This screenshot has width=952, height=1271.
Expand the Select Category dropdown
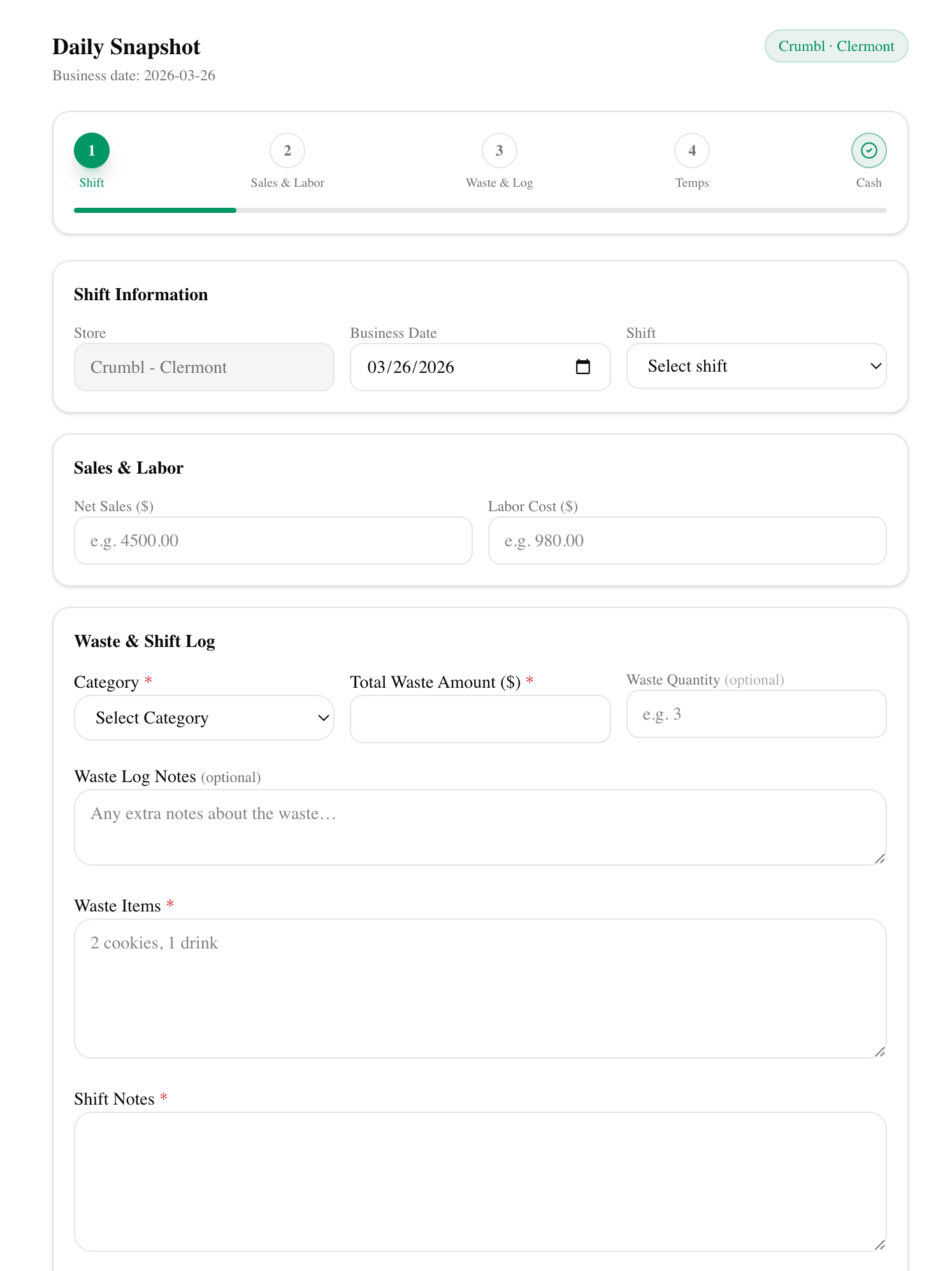click(204, 718)
